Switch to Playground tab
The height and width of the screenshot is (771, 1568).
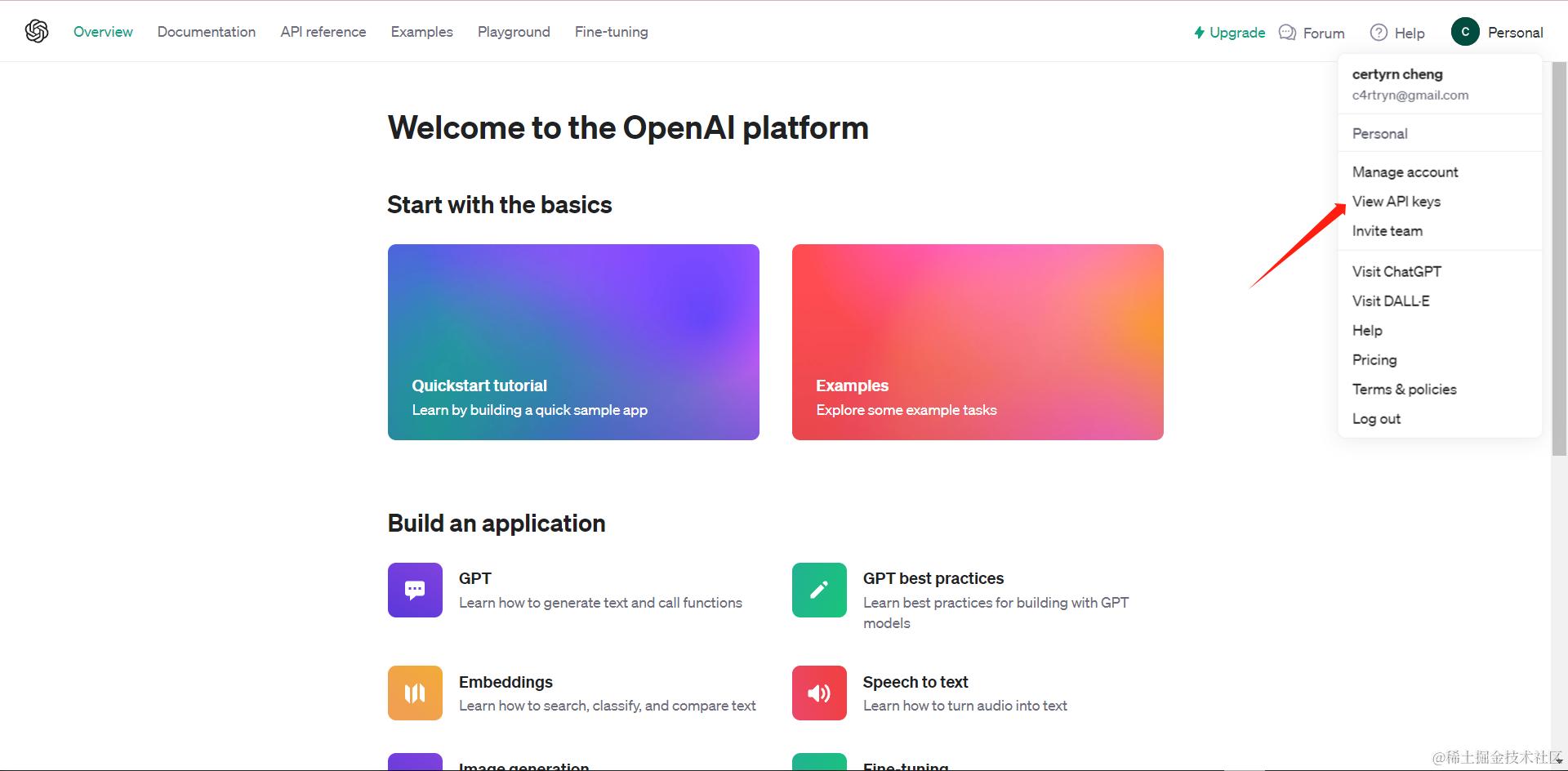[x=514, y=32]
